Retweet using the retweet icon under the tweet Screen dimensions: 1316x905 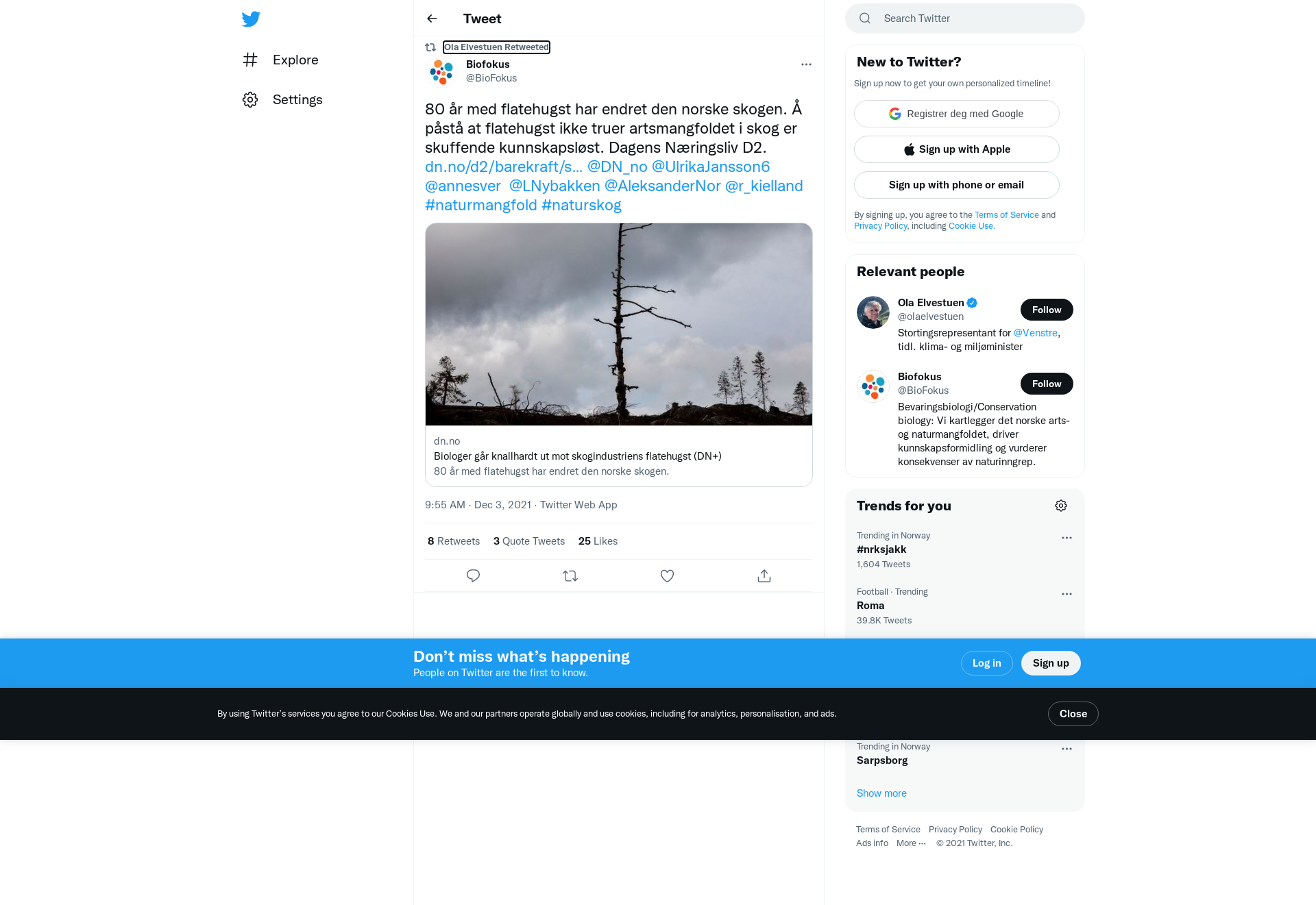[x=570, y=576]
